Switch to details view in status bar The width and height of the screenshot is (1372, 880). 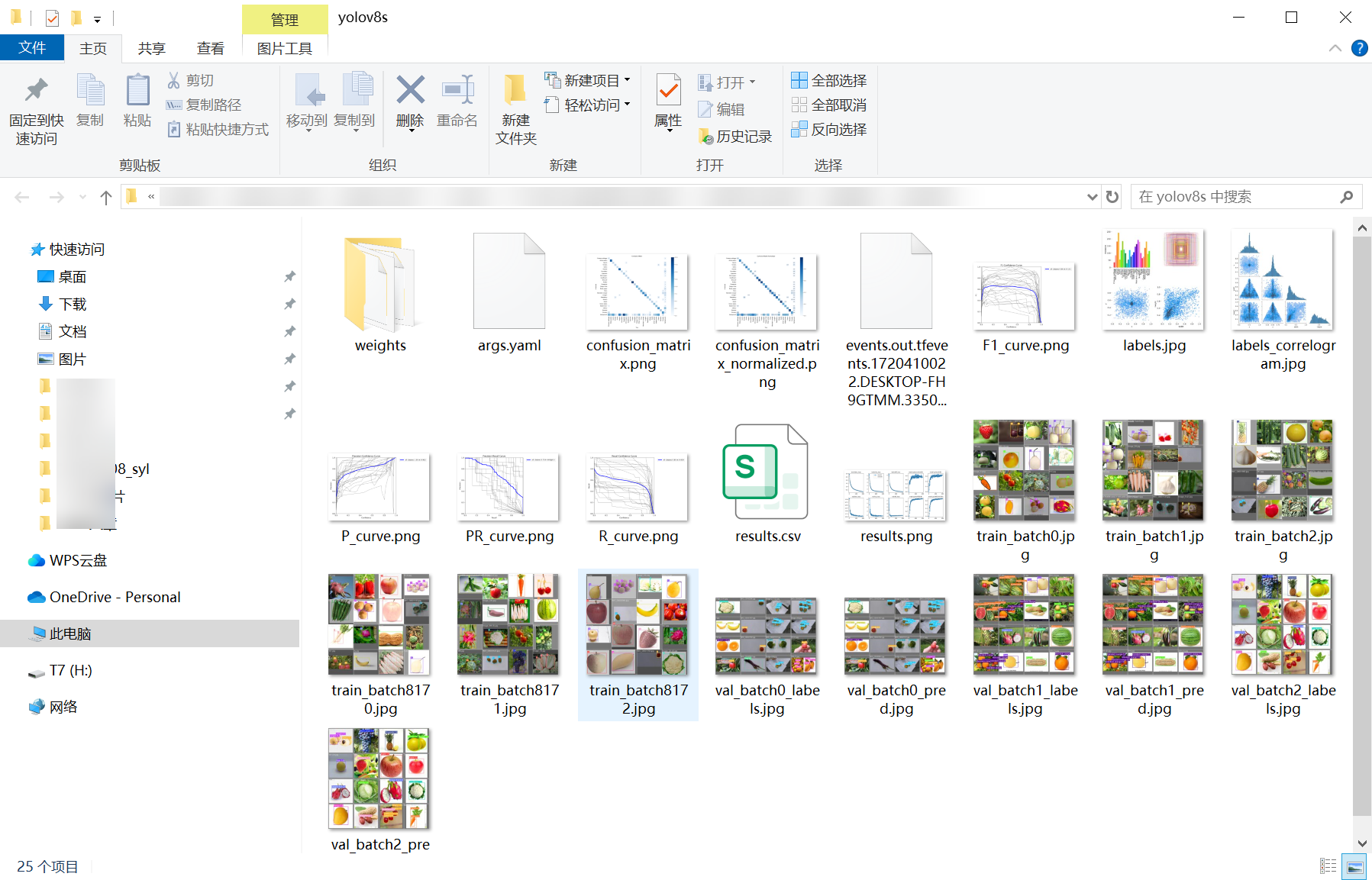pyautogui.click(x=1328, y=866)
